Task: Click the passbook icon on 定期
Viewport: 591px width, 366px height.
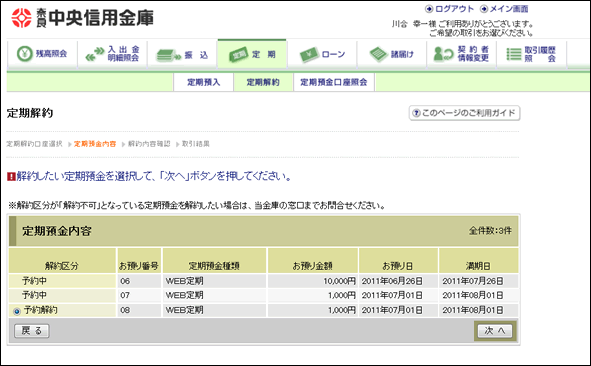Action: pyautogui.click(x=239, y=55)
